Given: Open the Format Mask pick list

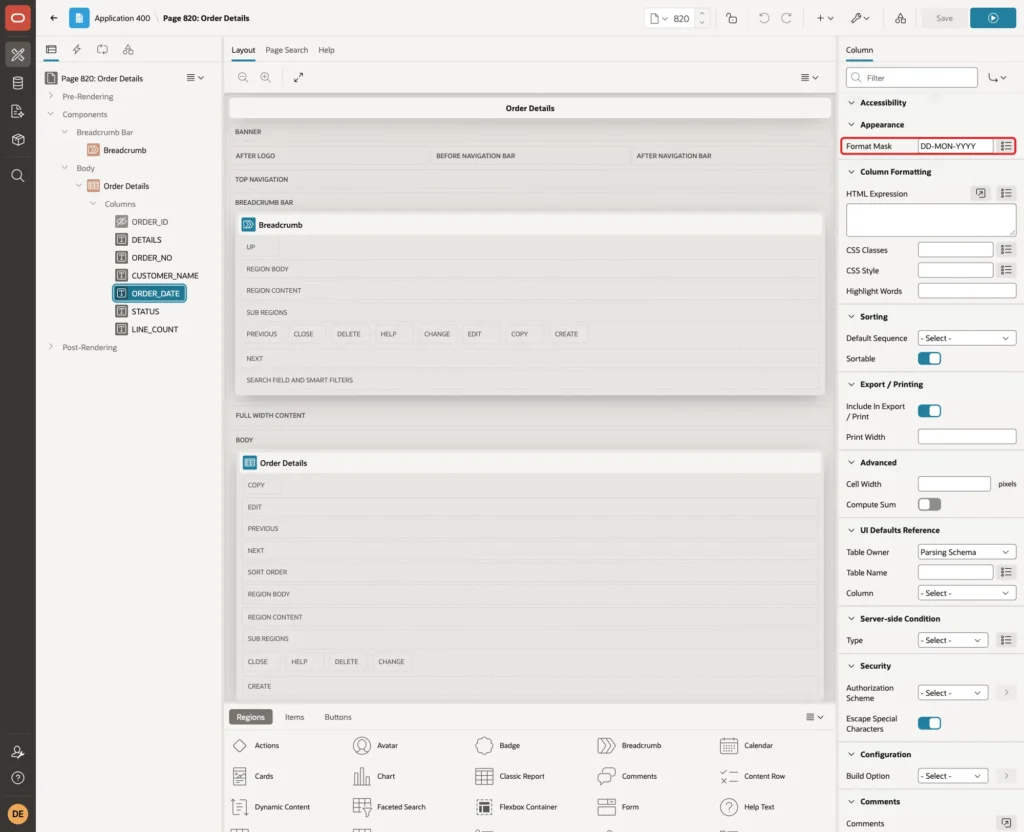Looking at the screenshot, I should 1006,146.
